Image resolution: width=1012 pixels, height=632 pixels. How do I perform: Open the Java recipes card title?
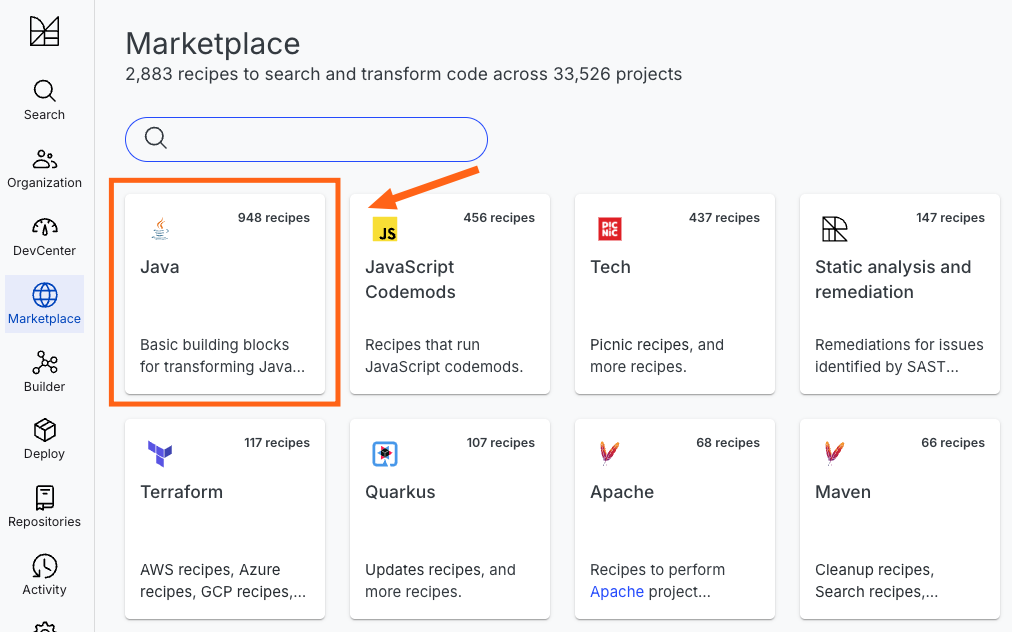click(160, 267)
